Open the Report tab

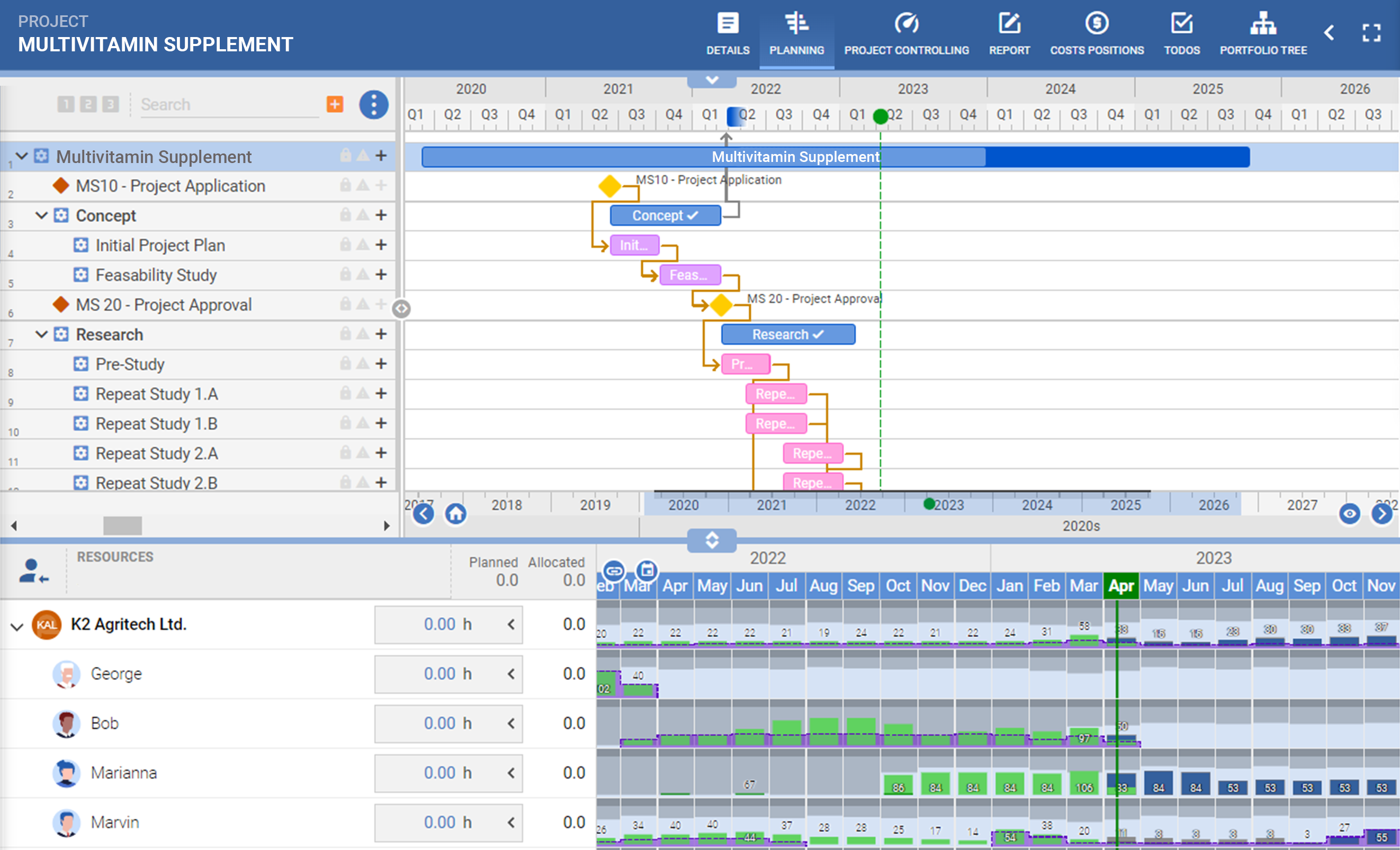tap(1009, 34)
